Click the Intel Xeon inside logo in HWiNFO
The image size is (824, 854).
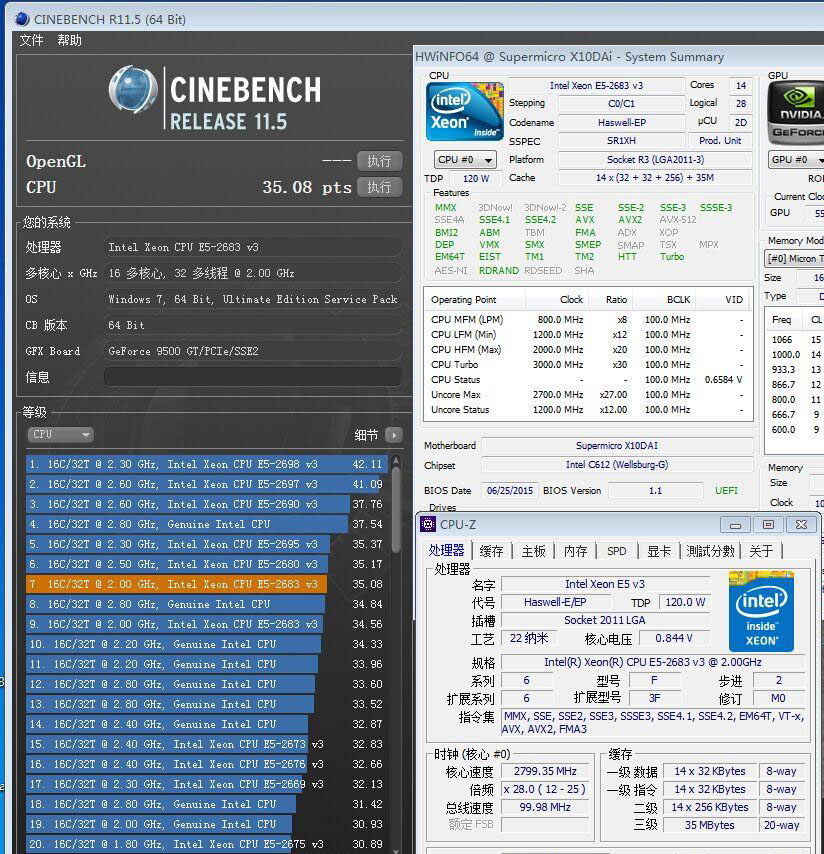(465, 112)
